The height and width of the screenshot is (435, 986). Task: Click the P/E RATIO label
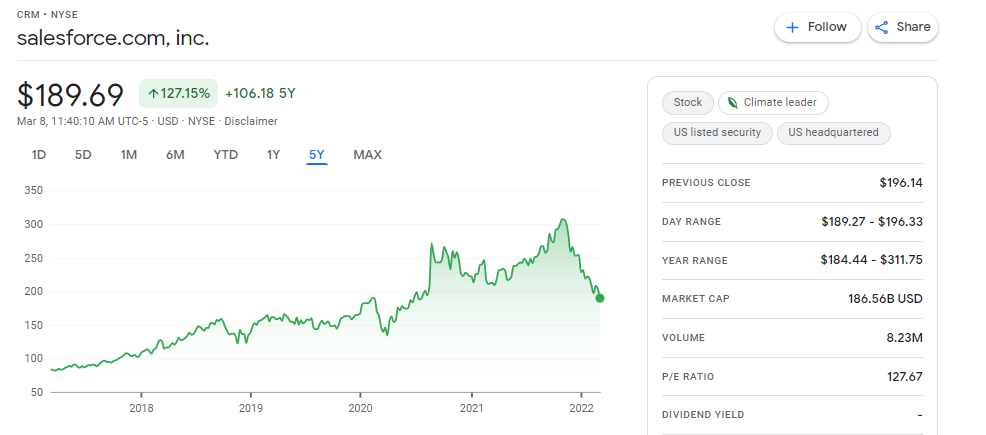(x=690, y=377)
